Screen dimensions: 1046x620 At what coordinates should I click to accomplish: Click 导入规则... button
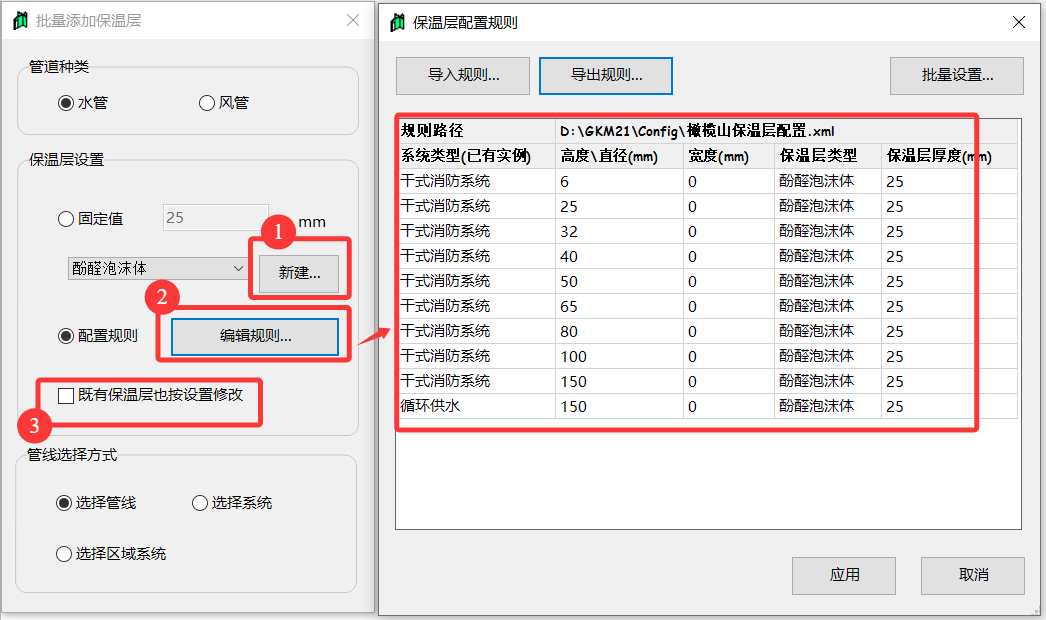463,75
